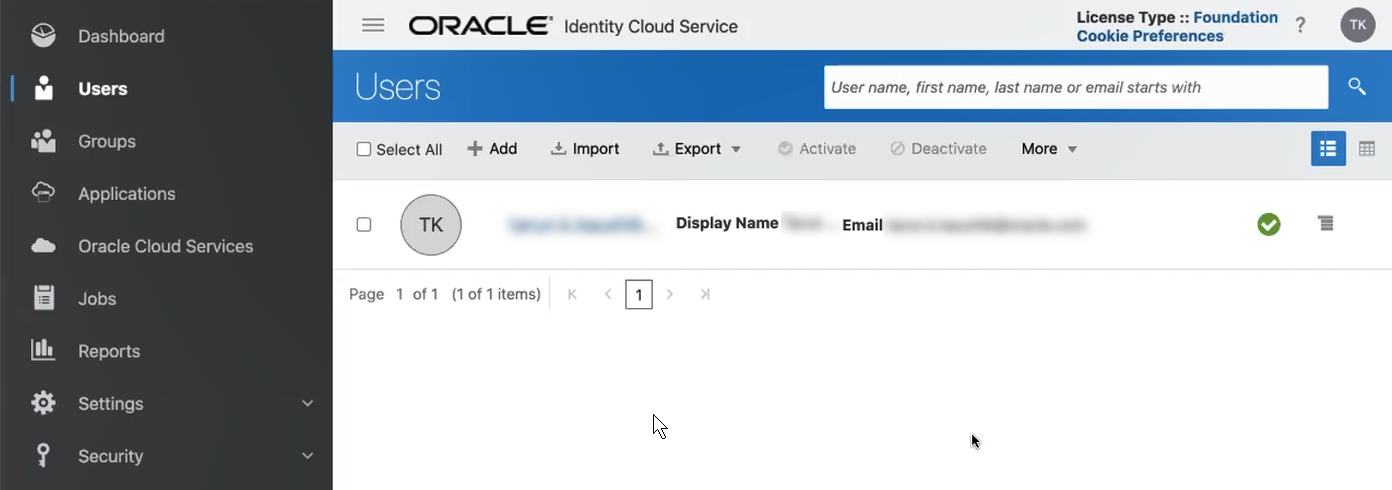Check the TK user row checkbox
The image size is (1392, 490).
pos(364,224)
